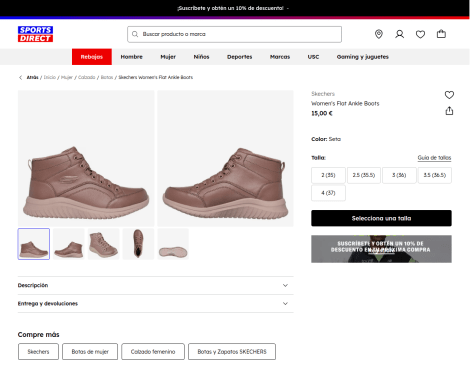The height and width of the screenshot is (380, 475).
Task: Open the Niños menu
Action: pos(201,57)
